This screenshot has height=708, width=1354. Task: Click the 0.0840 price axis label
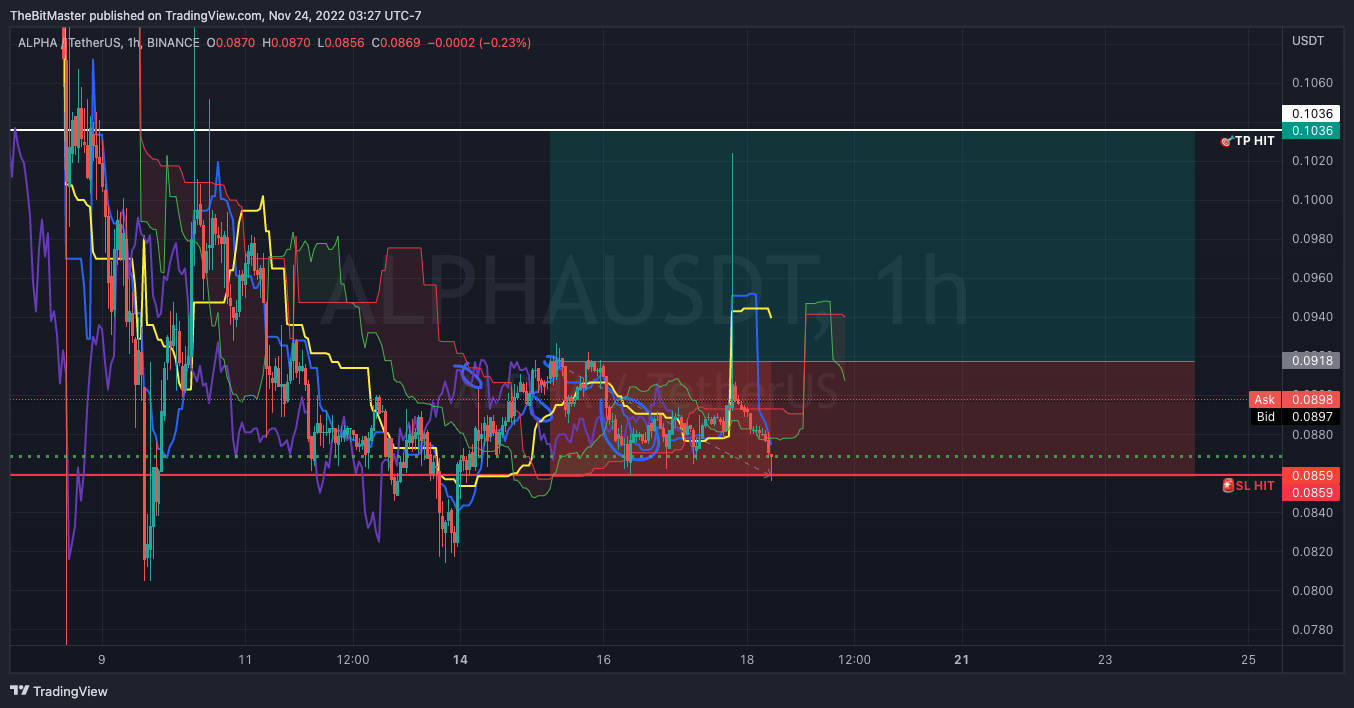pos(1311,513)
